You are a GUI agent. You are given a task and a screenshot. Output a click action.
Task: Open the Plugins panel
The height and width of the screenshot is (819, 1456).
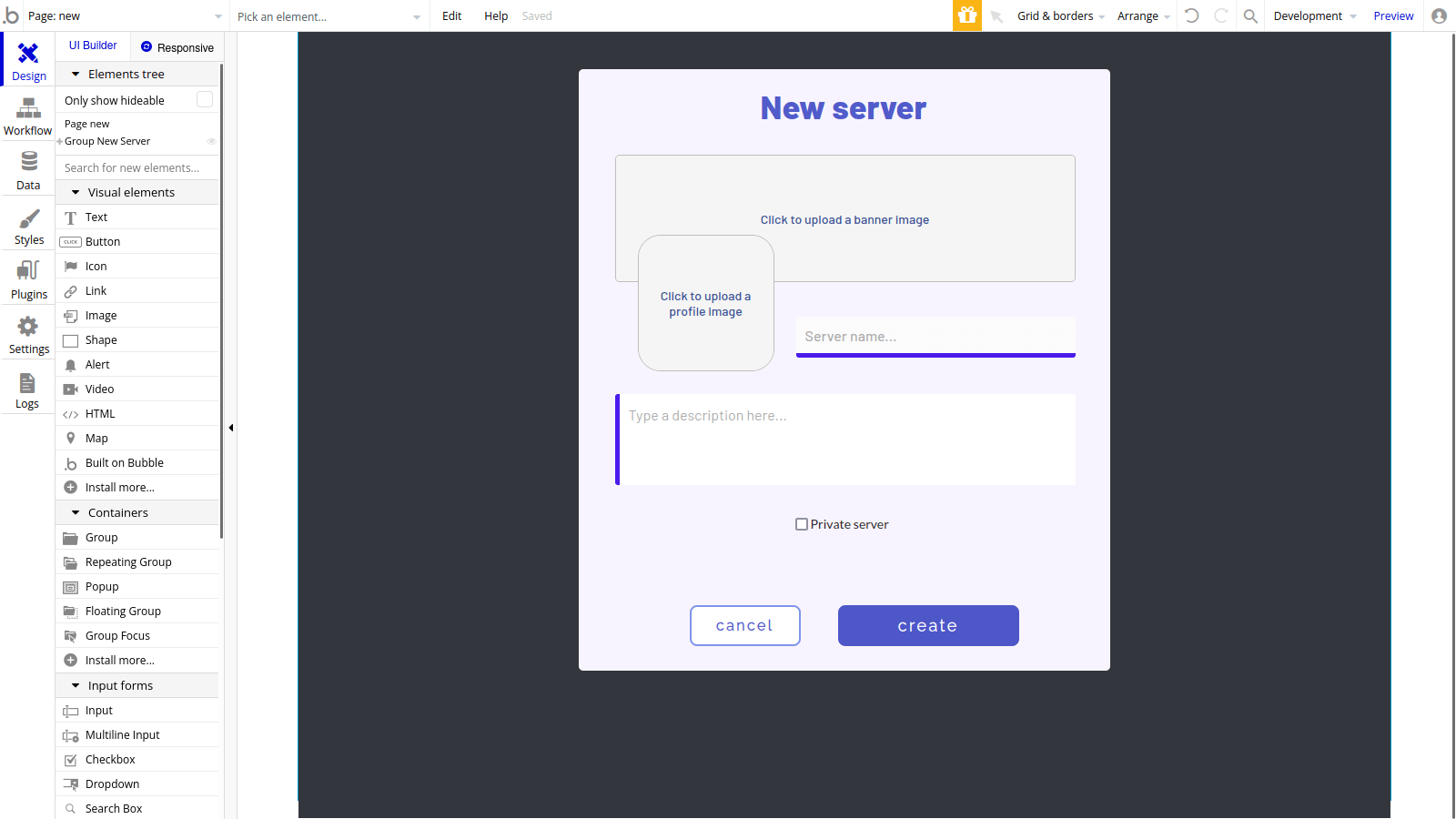tap(27, 280)
